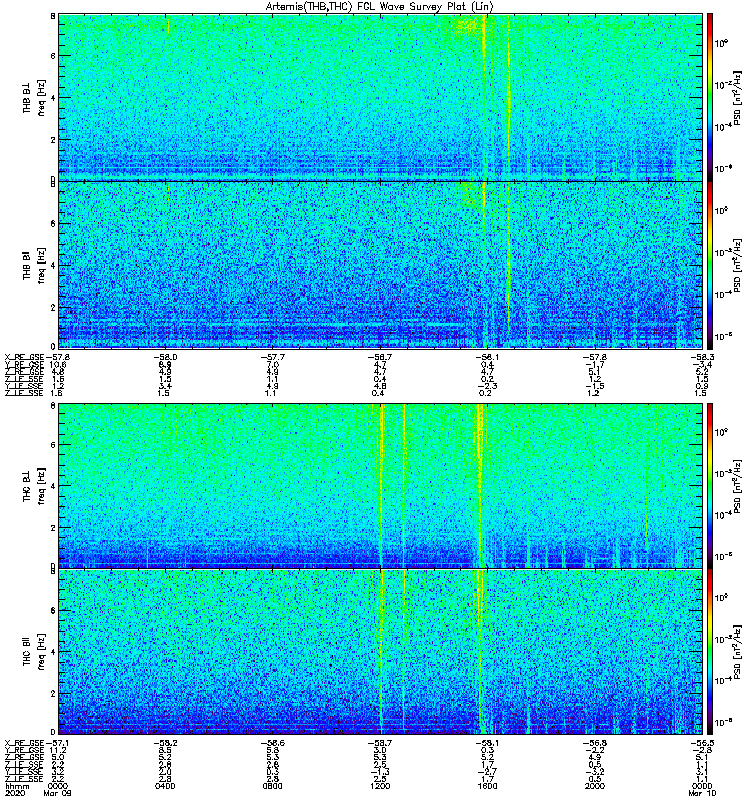Click the '1600' time tick label
Screen dimensions: 750x800
[x=487, y=786]
